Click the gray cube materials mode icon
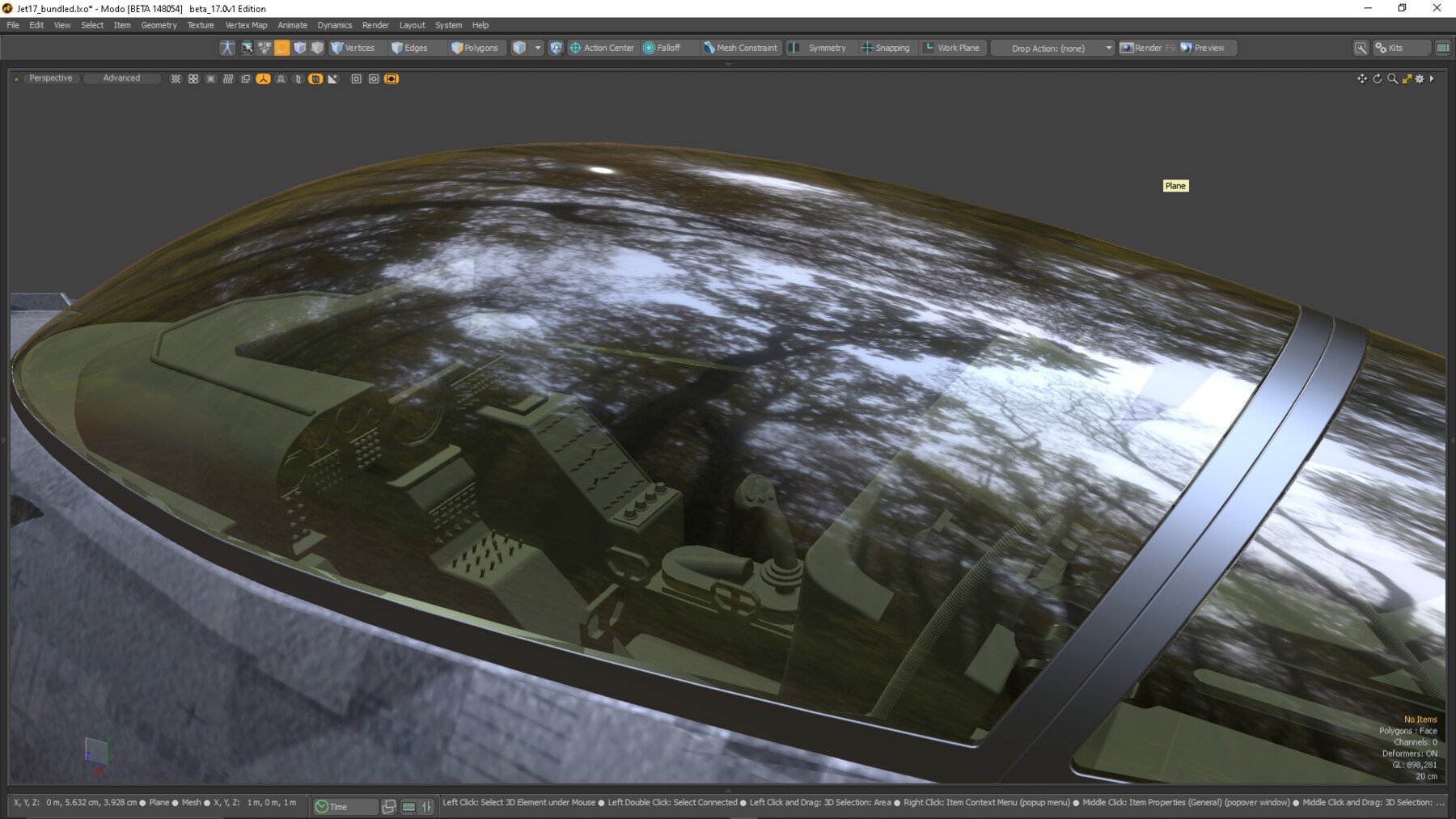This screenshot has width=1456, height=819. [317, 48]
